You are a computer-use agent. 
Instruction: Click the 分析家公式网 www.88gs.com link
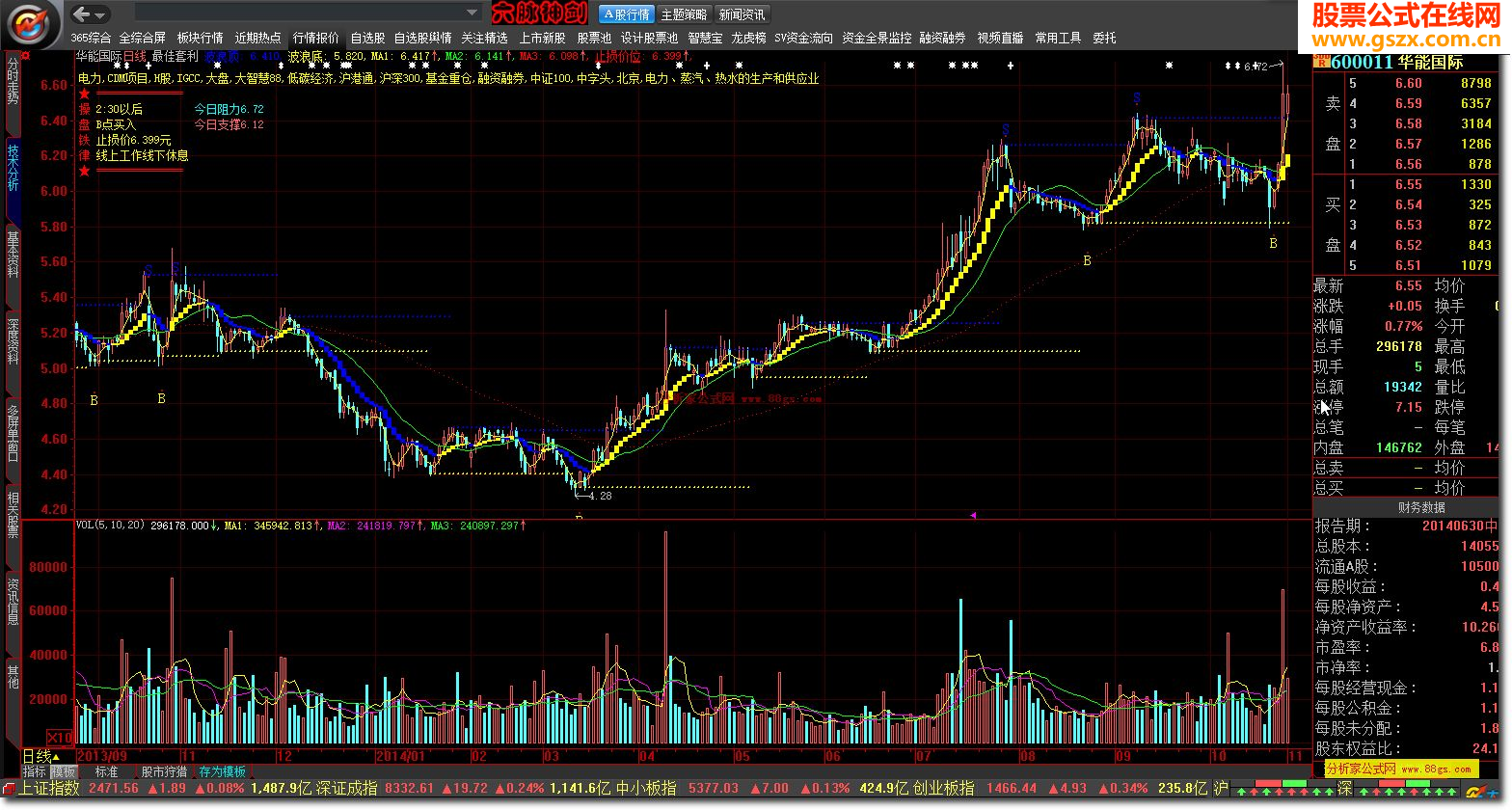(1400, 769)
